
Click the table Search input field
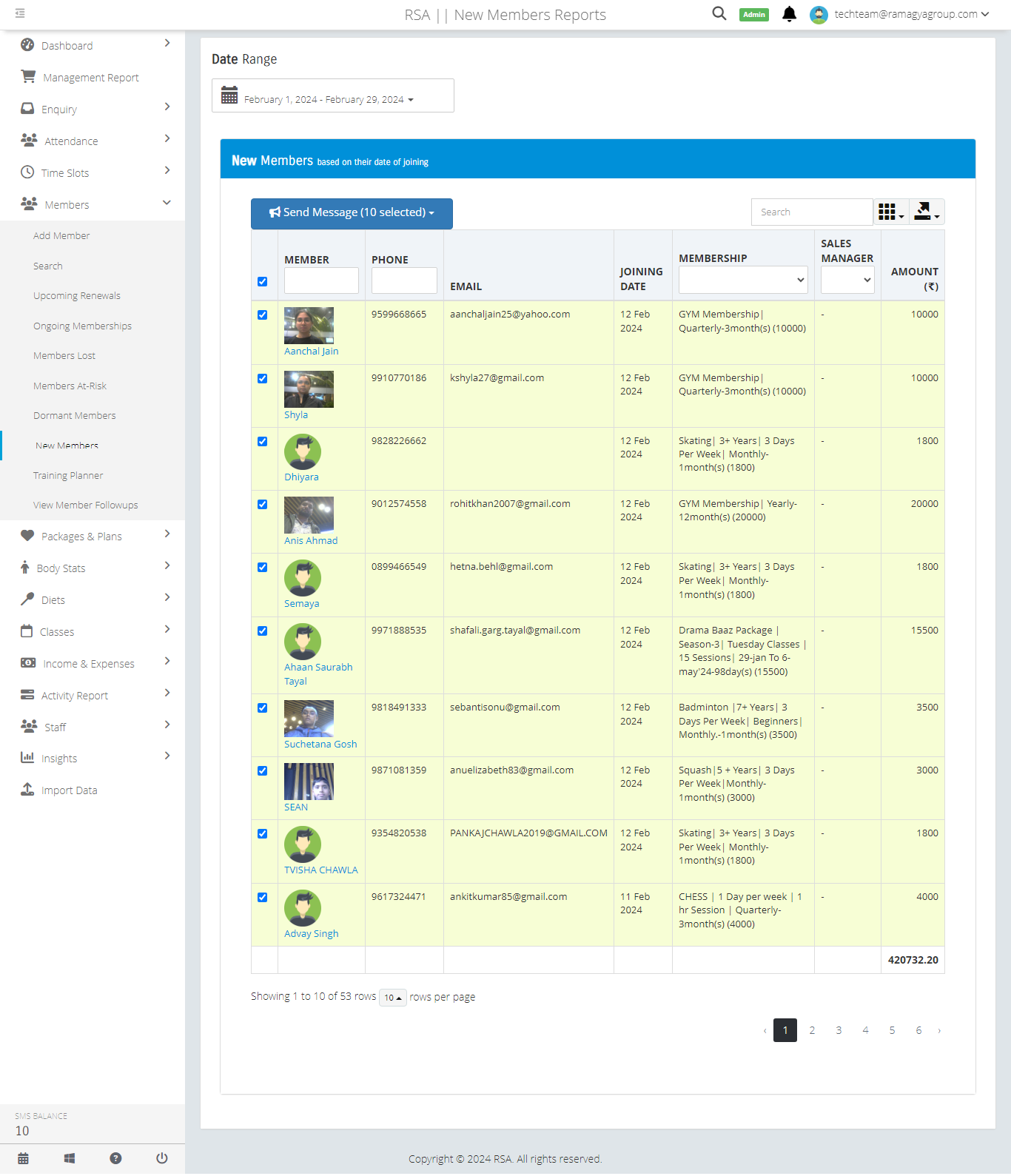[811, 212]
